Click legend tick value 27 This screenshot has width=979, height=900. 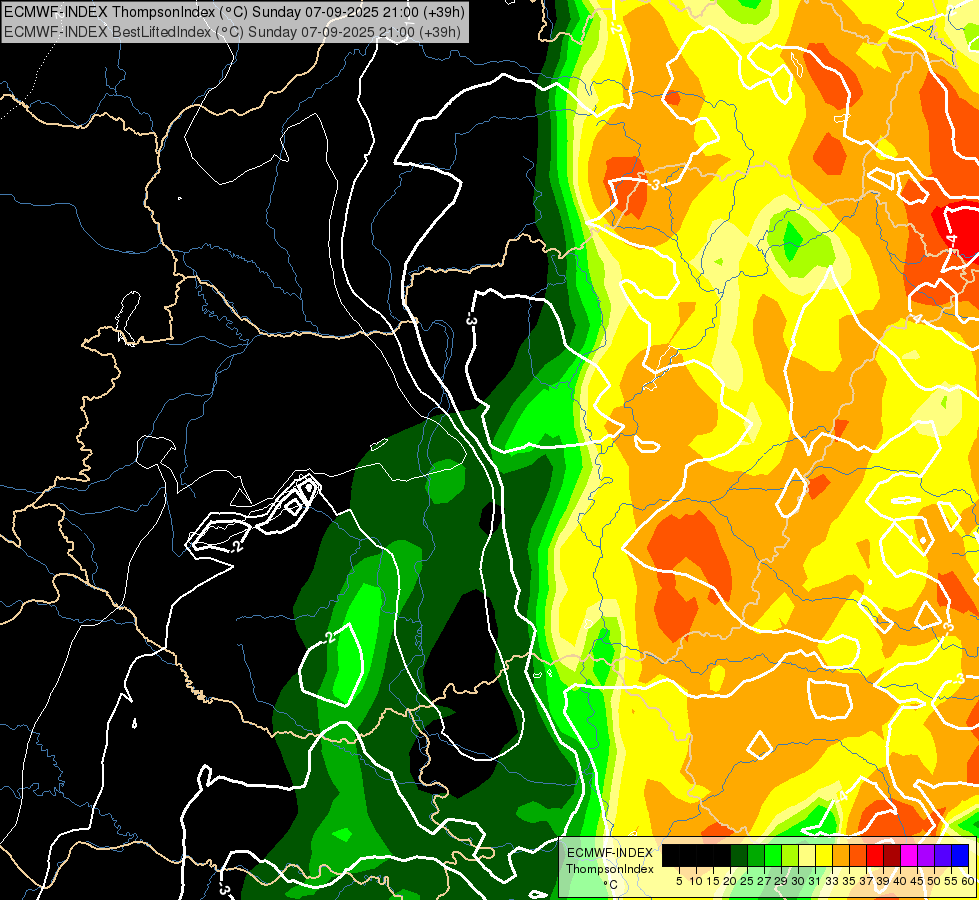click(x=764, y=881)
